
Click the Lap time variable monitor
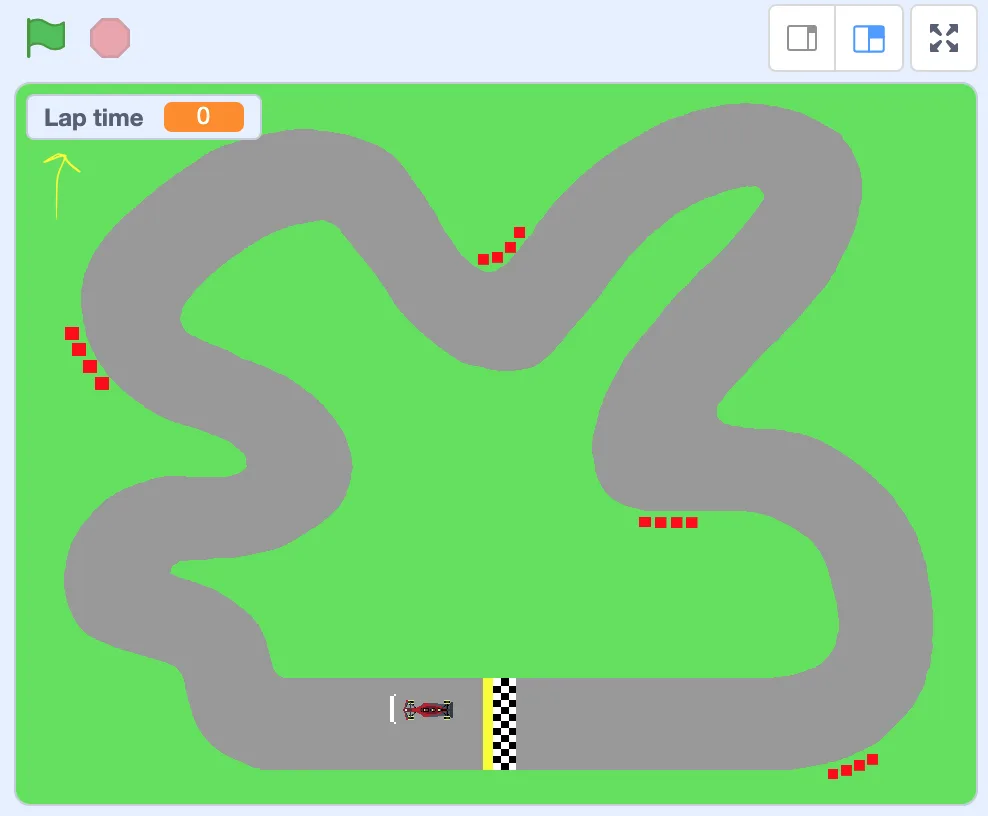click(x=144, y=117)
